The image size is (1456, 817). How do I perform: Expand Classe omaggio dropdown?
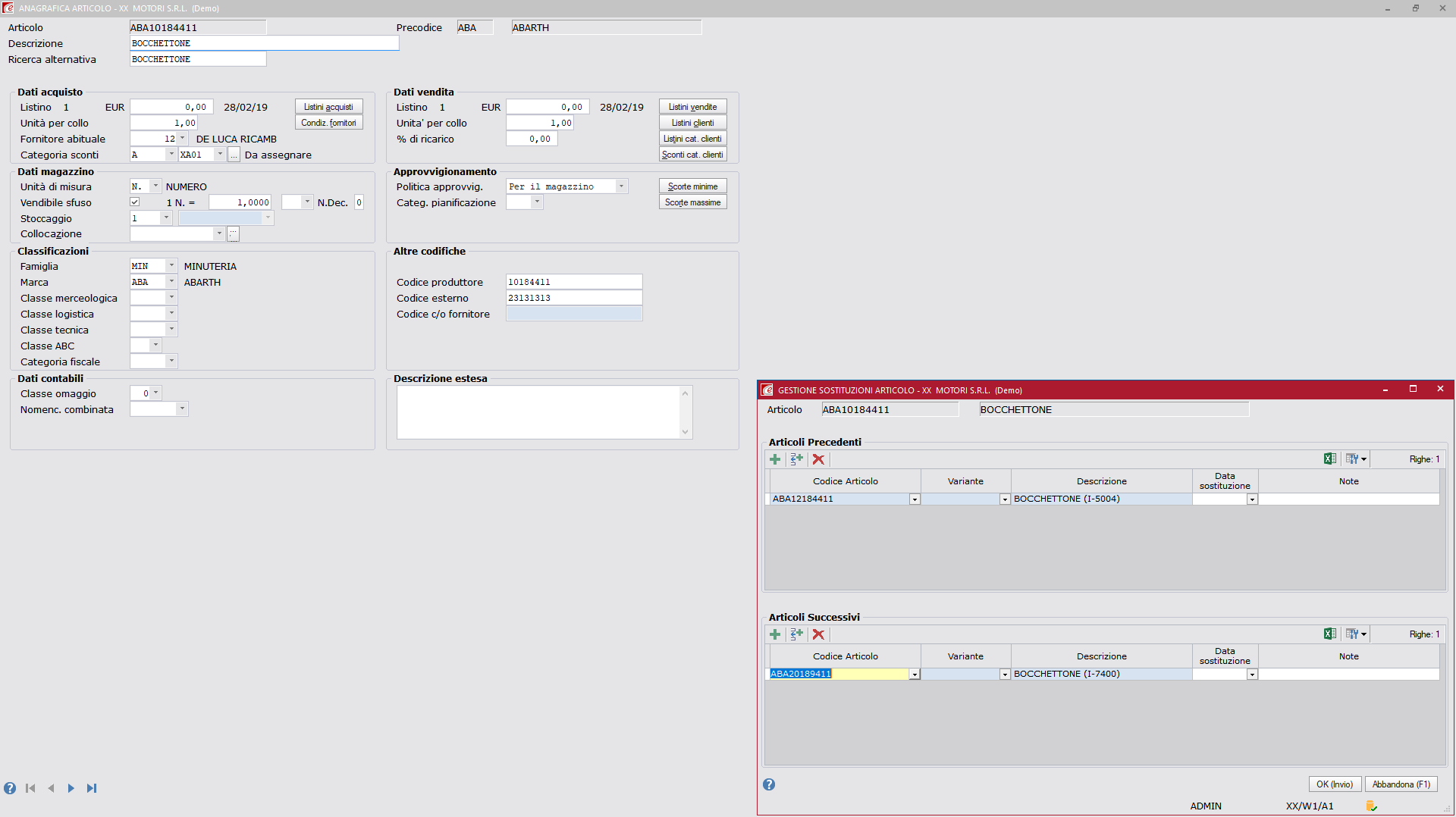point(155,393)
